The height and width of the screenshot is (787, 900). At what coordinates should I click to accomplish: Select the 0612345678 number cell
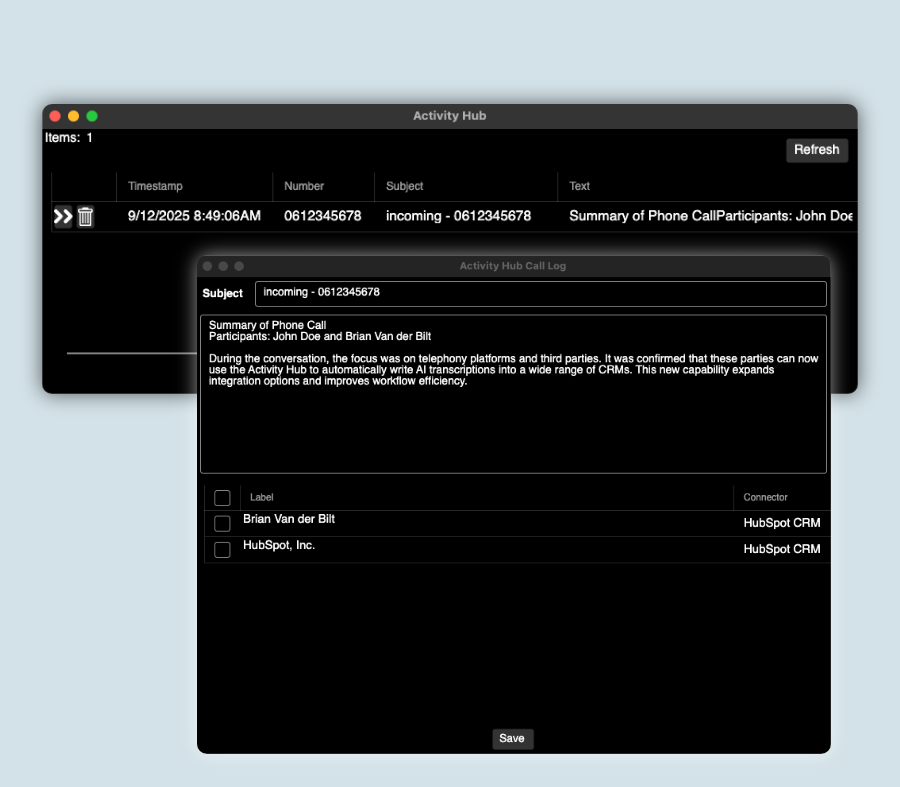pyautogui.click(x=322, y=216)
